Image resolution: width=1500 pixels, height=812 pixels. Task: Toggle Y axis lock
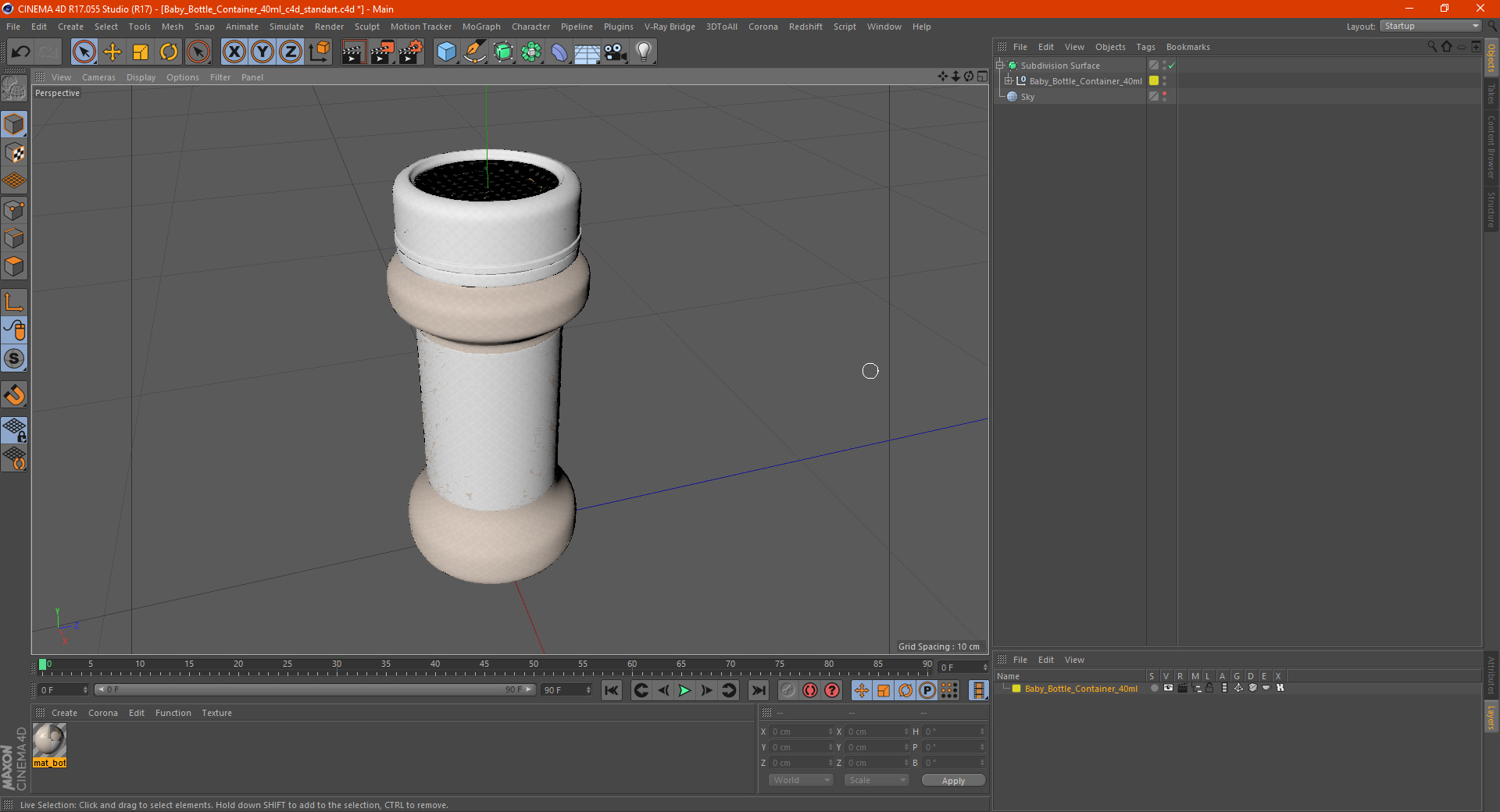coord(262,52)
